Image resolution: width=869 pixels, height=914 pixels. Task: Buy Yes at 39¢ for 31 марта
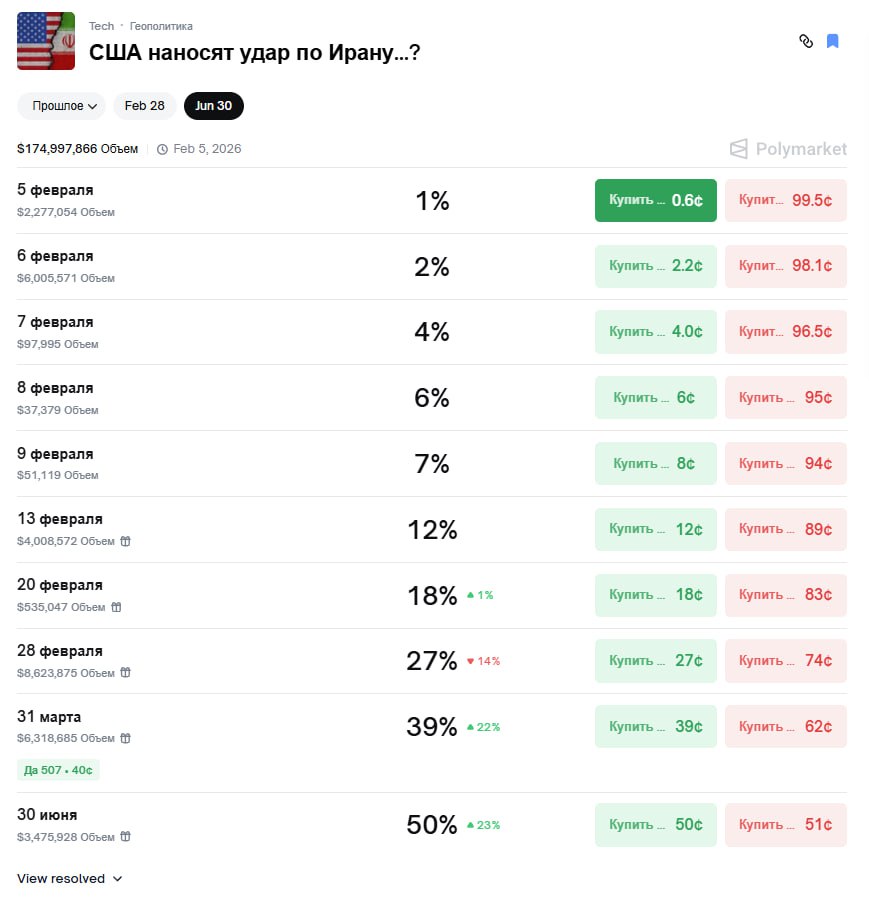point(655,726)
